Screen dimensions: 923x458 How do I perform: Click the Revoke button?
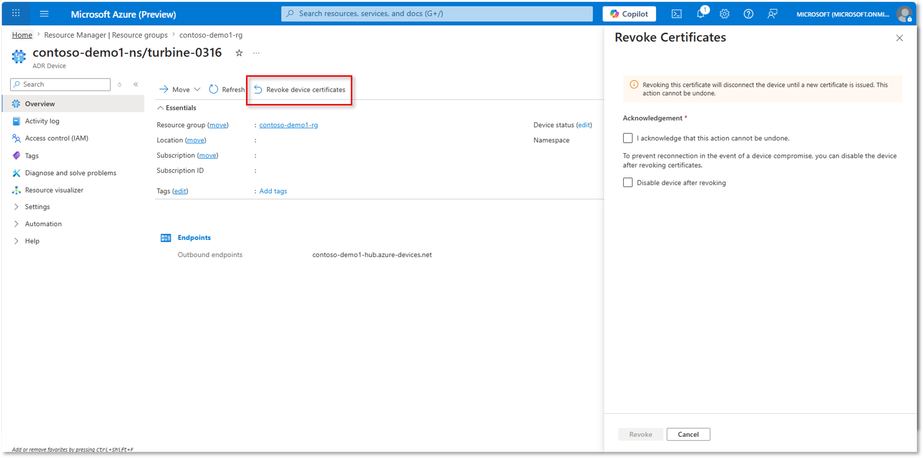pos(640,434)
